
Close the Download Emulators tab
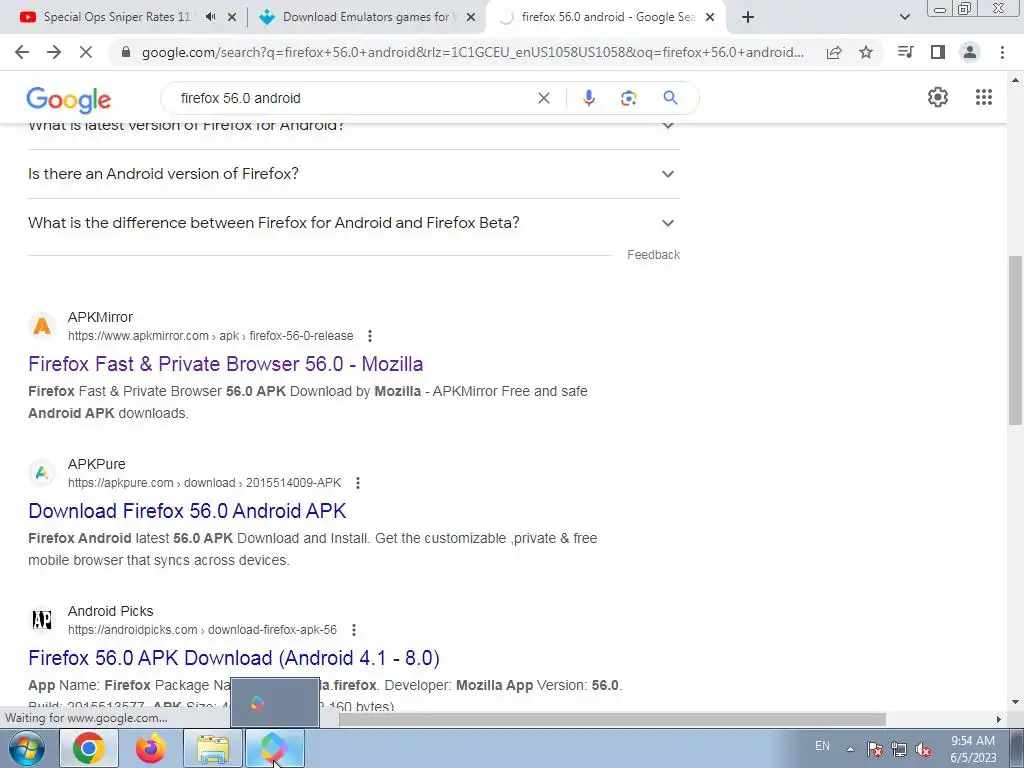pos(471,17)
